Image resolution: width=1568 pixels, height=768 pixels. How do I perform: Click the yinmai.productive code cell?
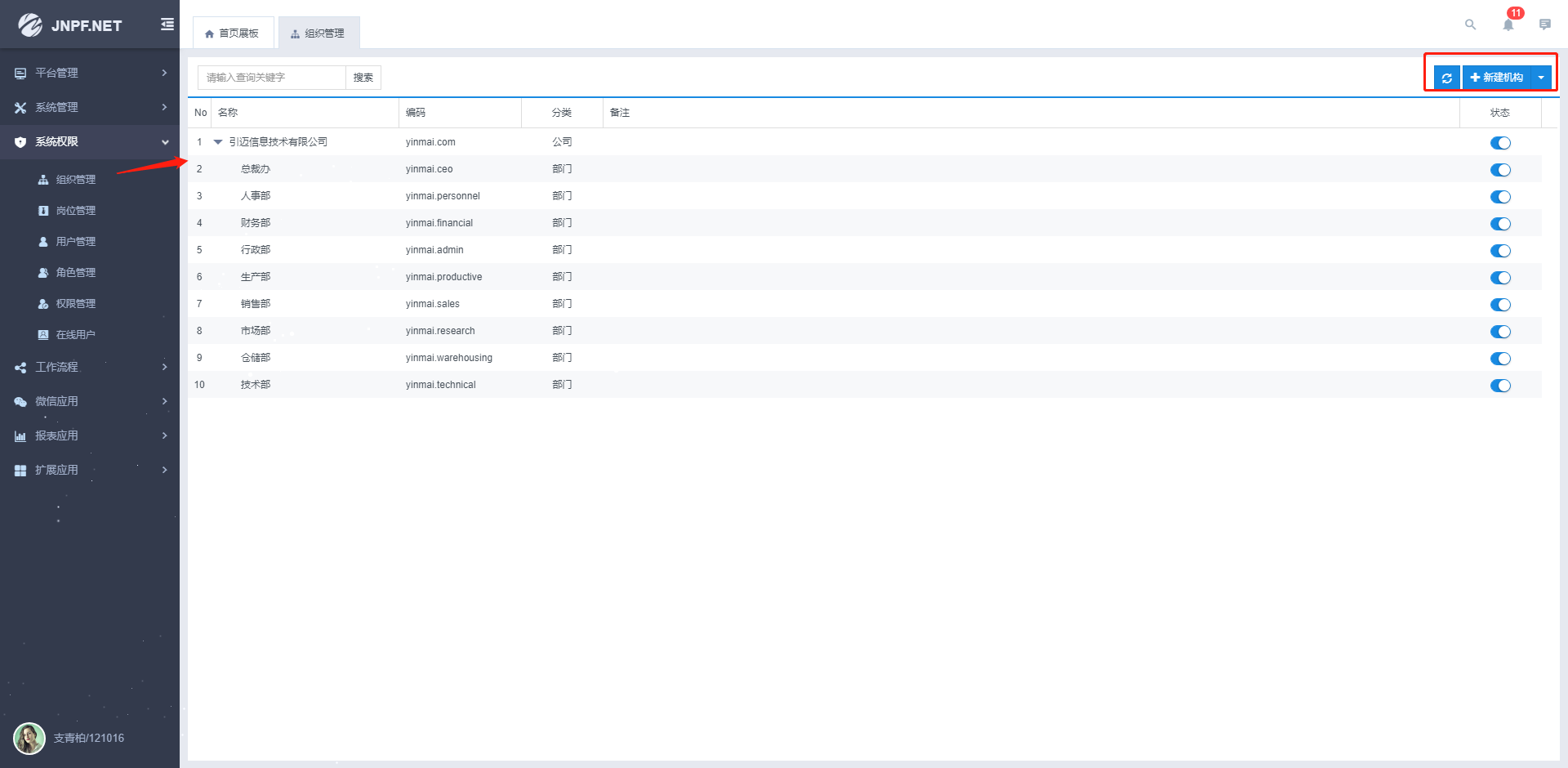tap(444, 277)
